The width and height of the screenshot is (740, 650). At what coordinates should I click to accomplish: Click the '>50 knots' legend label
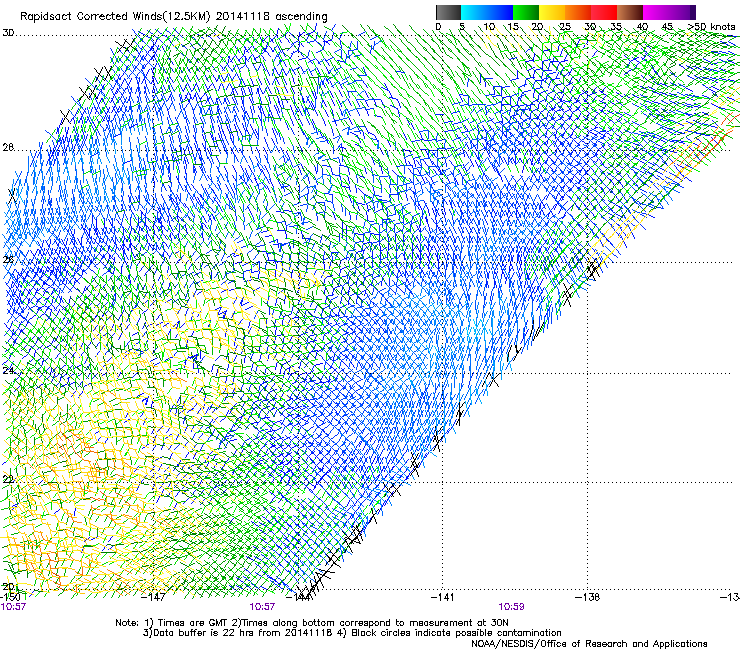pos(712,26)
